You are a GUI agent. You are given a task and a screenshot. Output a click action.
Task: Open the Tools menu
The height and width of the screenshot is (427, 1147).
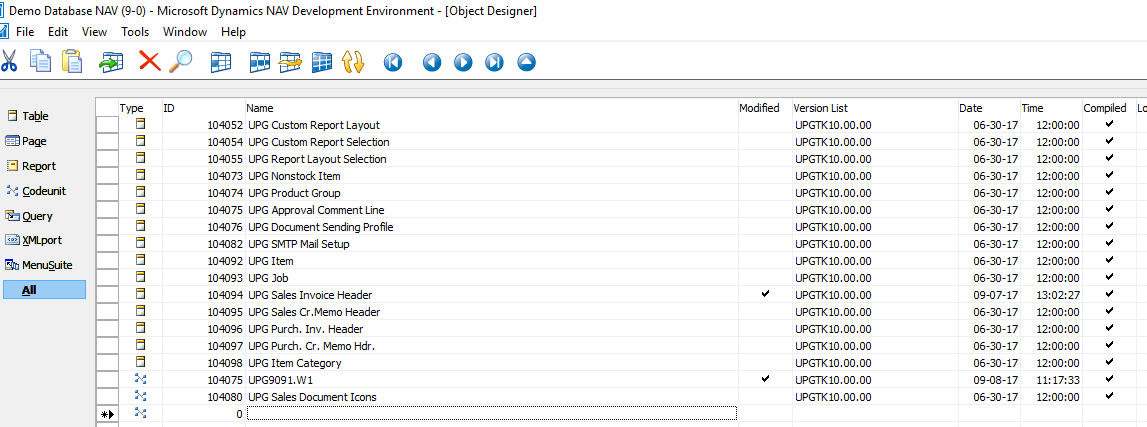coord(135,31)
